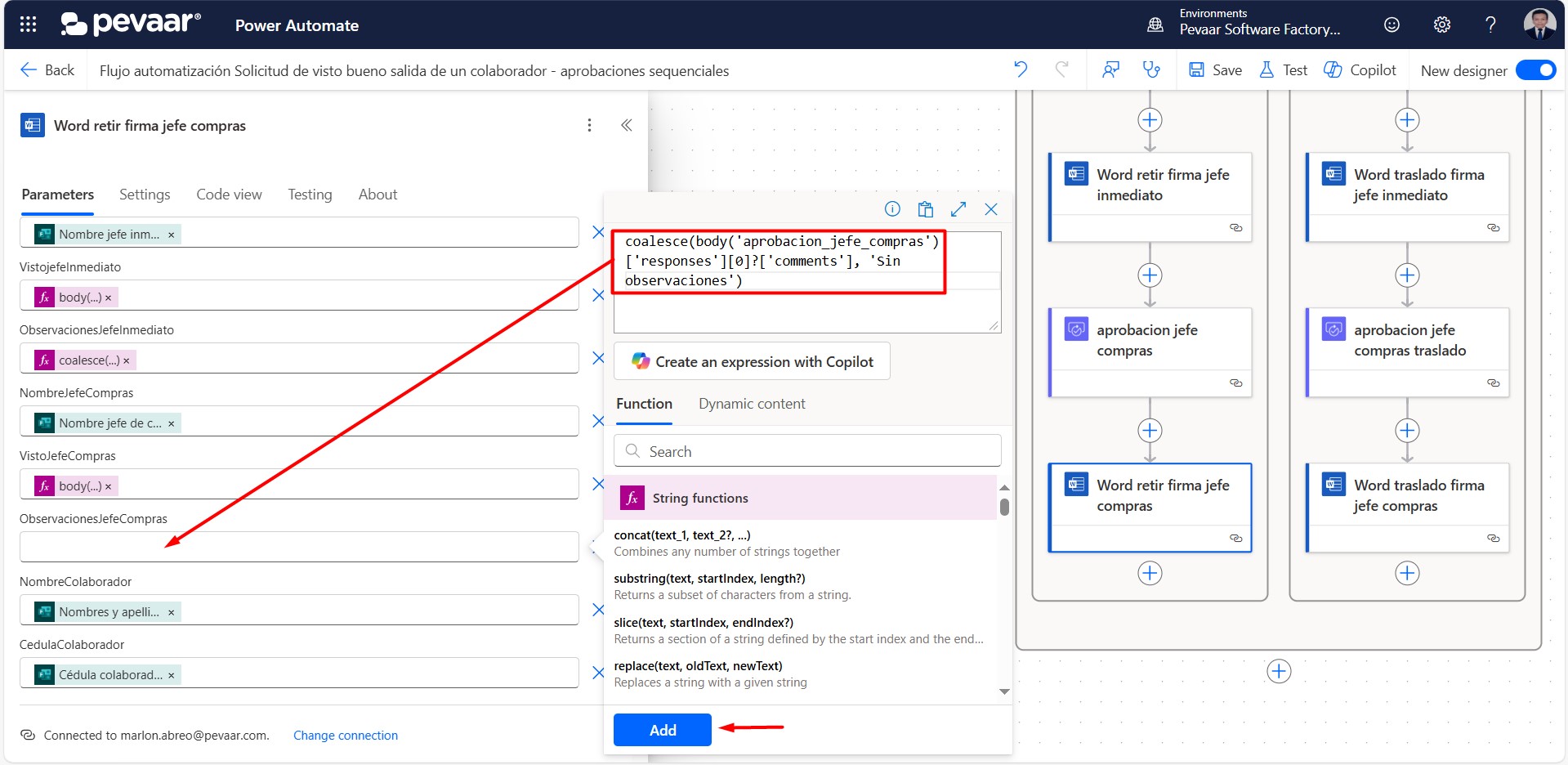
Task: Select the 'aprobacion jefe compras' action card
Action: click(1150, 352)
